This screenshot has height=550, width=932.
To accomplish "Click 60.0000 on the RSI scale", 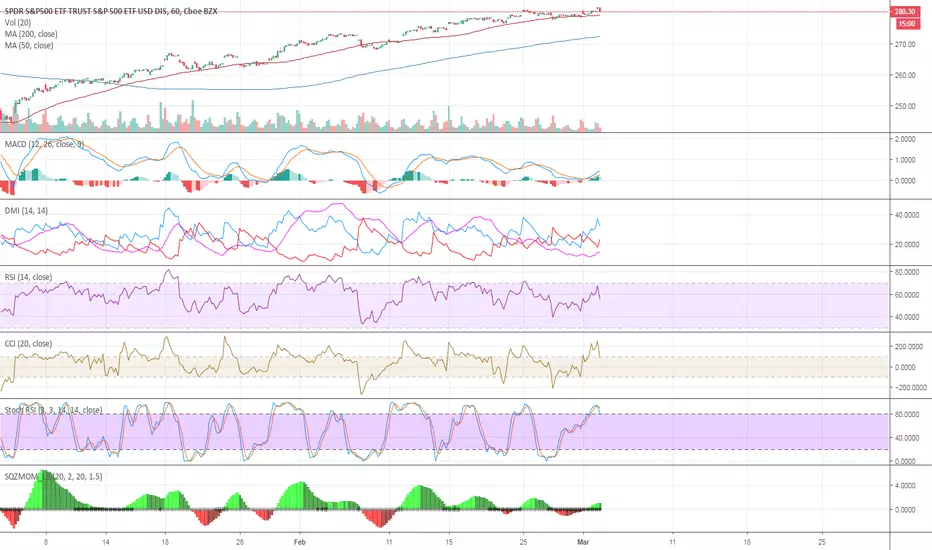I will point(906,295).
